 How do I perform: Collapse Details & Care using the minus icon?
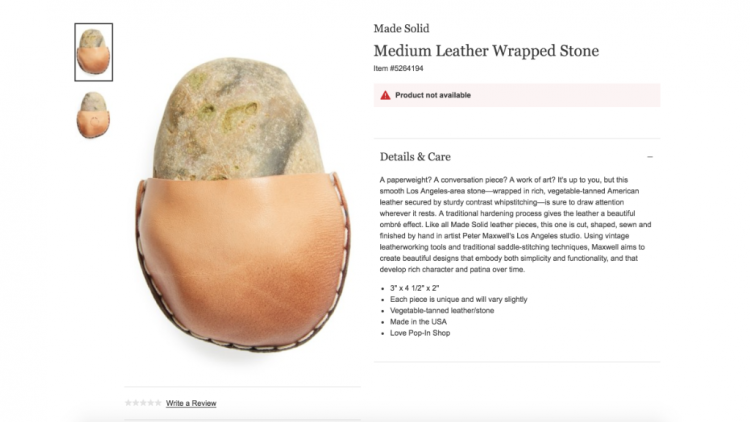click(x=650, y=156)
